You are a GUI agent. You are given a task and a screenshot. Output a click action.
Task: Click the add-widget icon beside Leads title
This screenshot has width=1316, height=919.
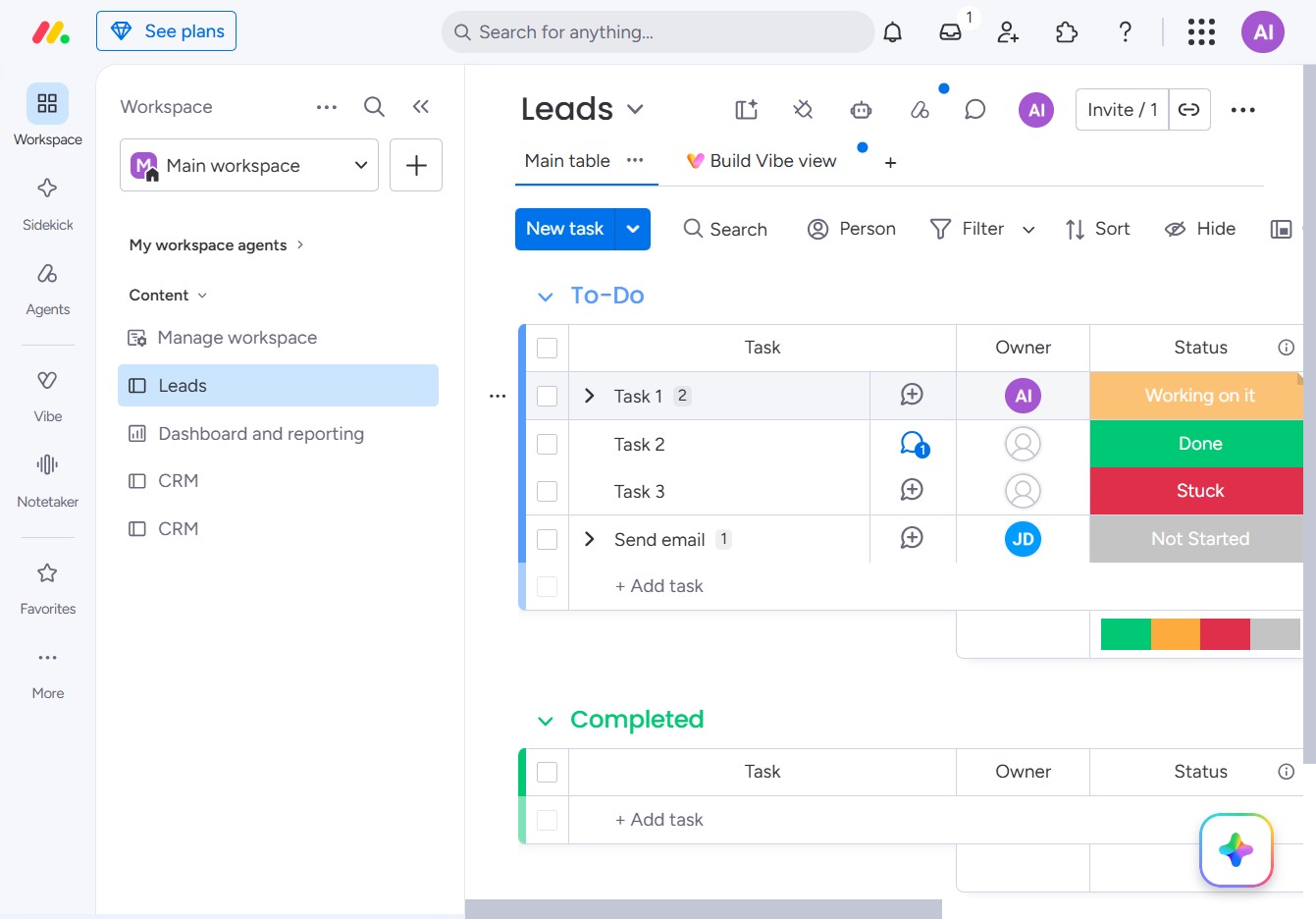(747, 110)
